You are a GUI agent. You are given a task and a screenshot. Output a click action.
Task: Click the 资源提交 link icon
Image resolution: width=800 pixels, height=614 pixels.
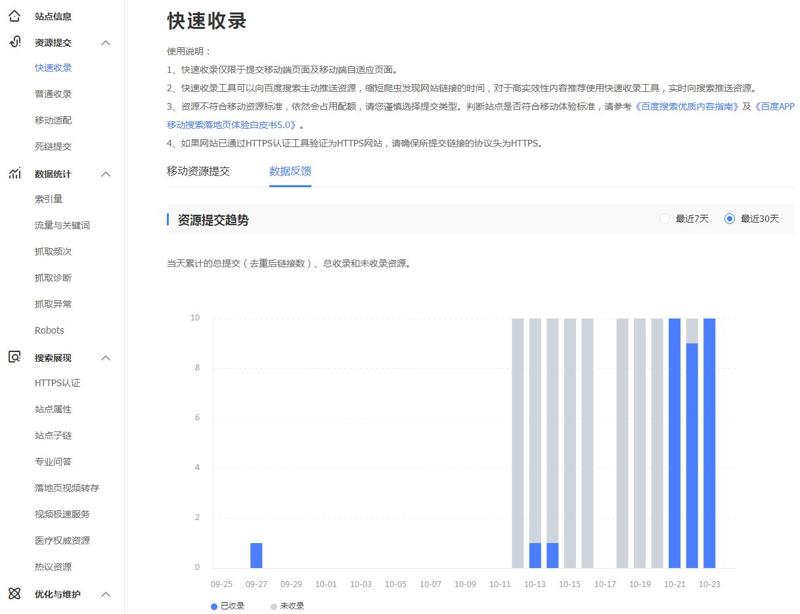14,42
